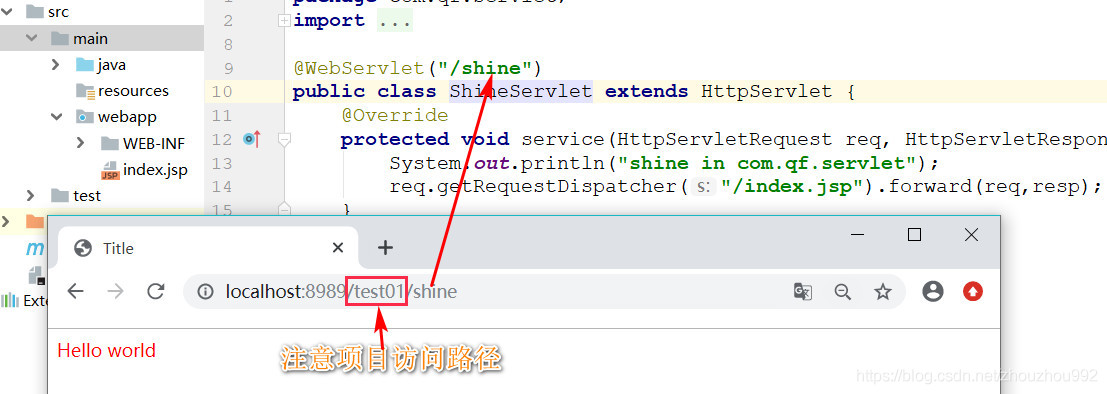1107x394 pixels.
Task: Click the zoom magnifier icon in address bar
Action: point(842,292)
